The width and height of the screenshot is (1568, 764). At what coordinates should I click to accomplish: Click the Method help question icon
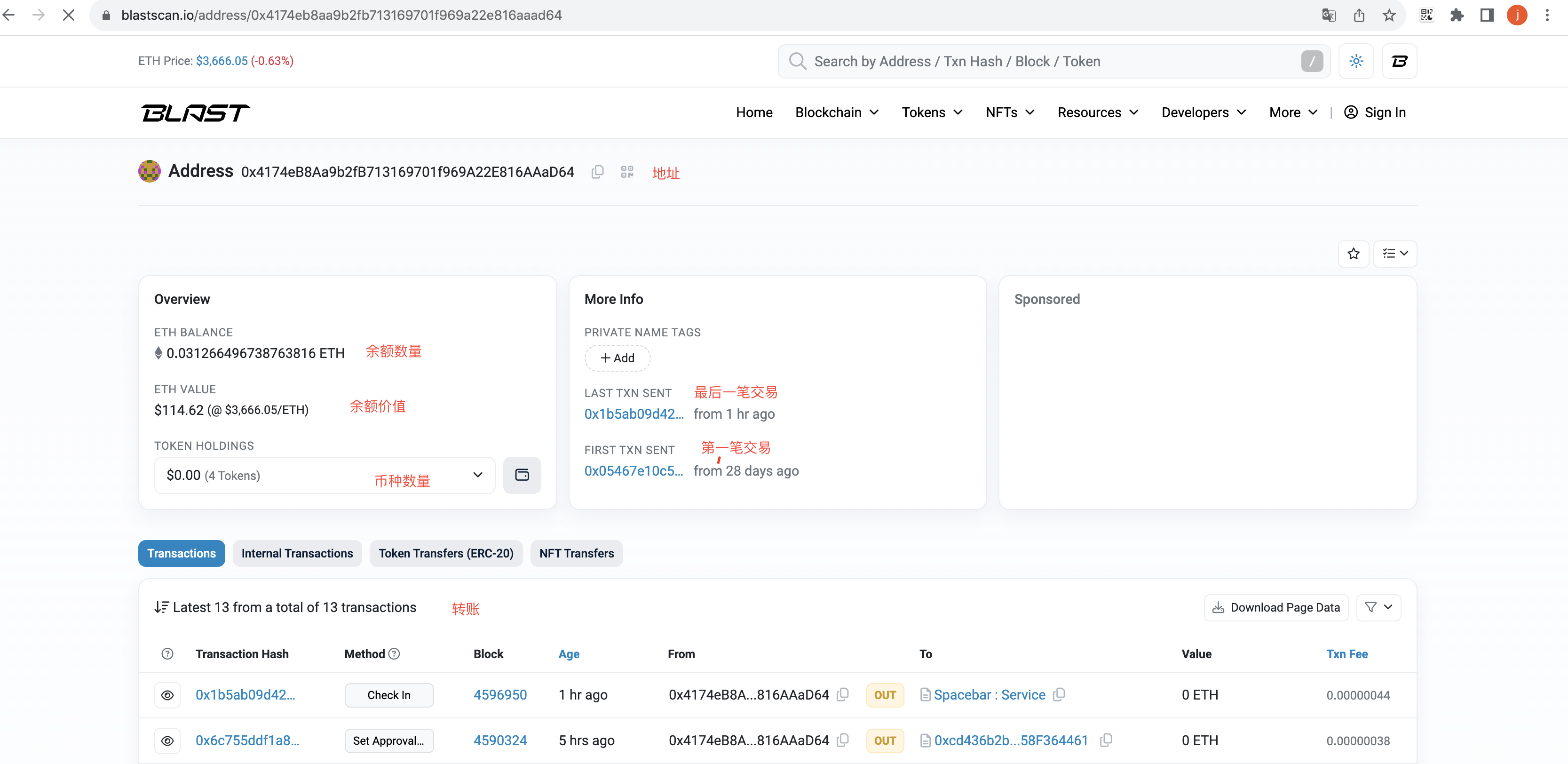tap(395, 654)
